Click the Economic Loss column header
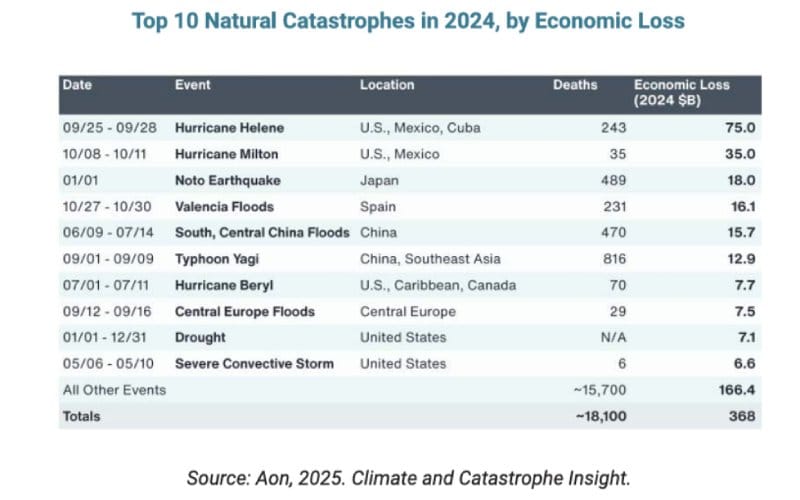This screenshot has width=800, height=500. pyautogui.click(x=681, y=92)
